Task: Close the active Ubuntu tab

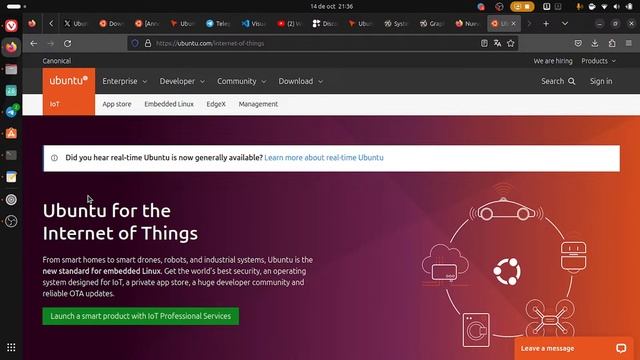Action: pyautogui.click(x=513, y=24)
